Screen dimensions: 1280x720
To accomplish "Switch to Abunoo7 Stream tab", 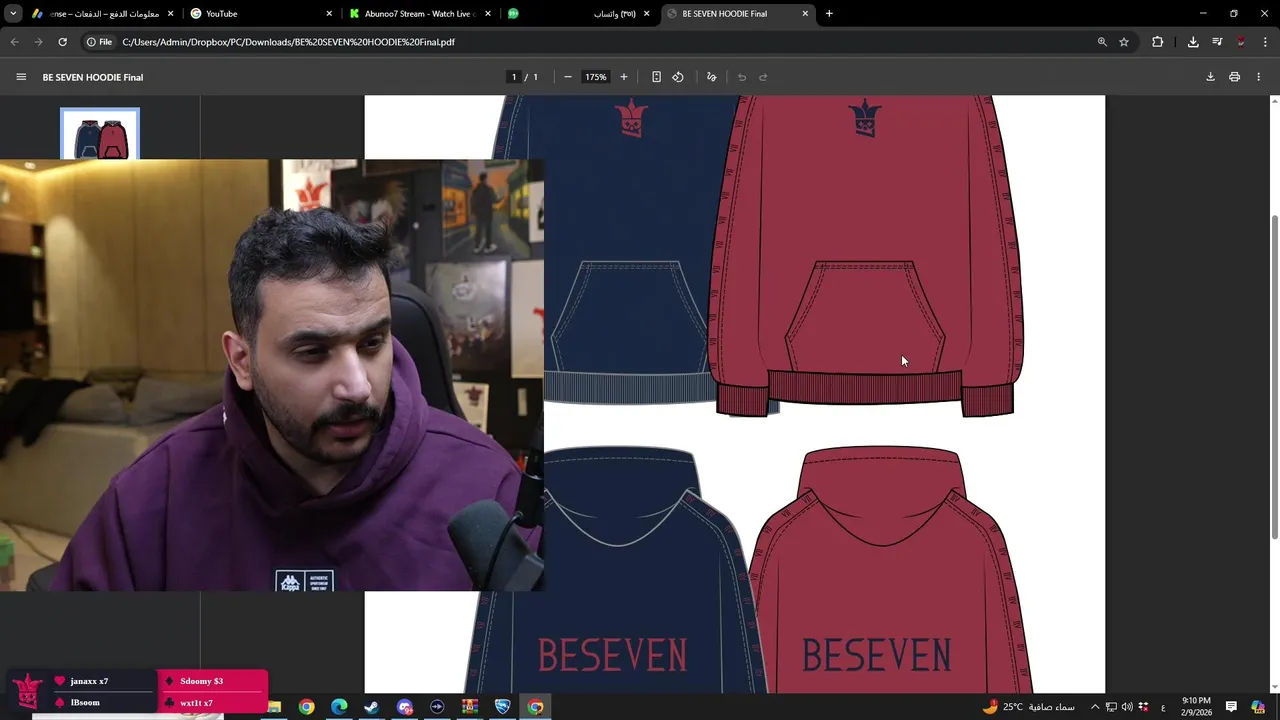I will coord(420,14).
